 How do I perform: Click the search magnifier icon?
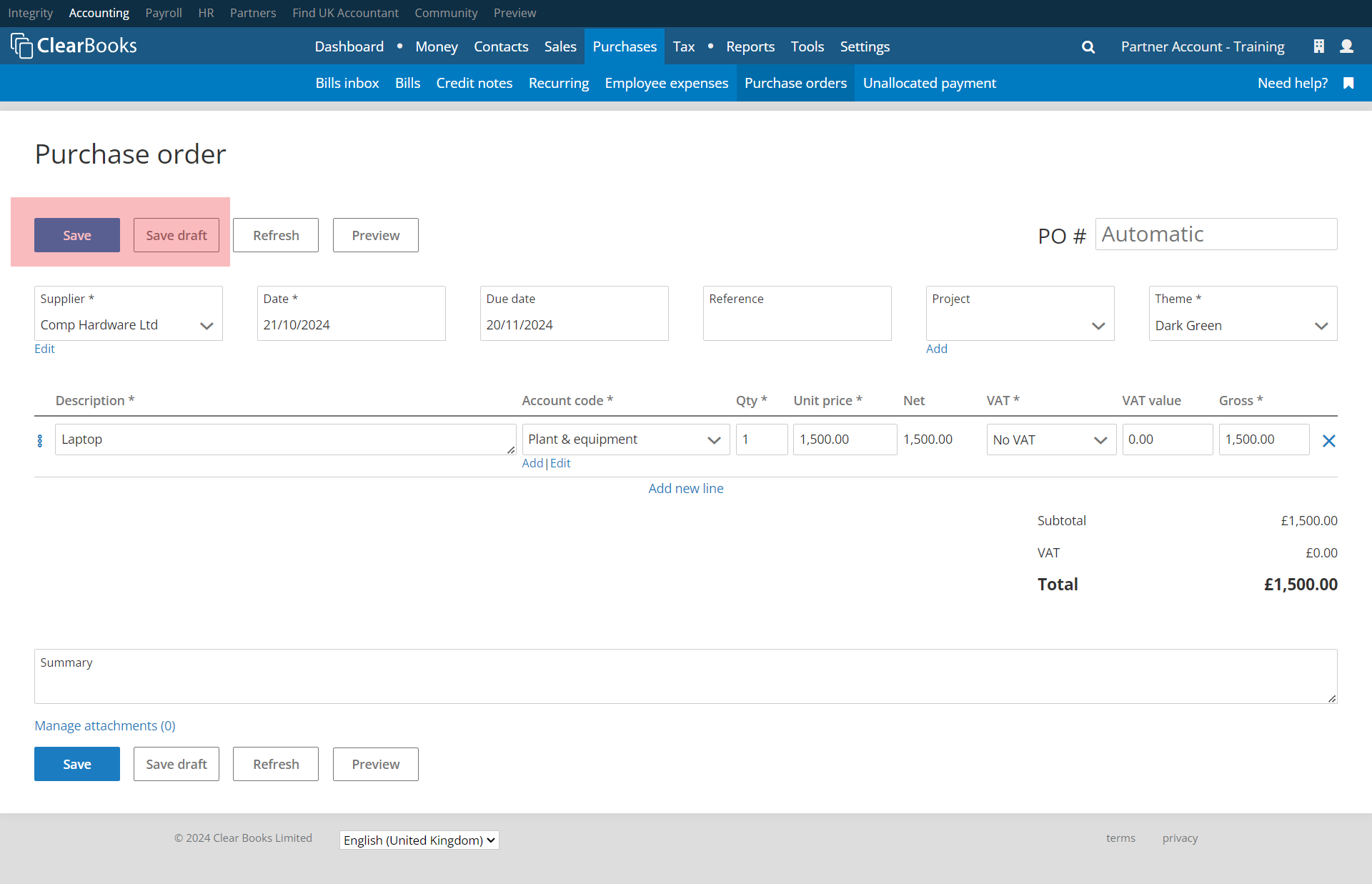tap(1088, 47)
